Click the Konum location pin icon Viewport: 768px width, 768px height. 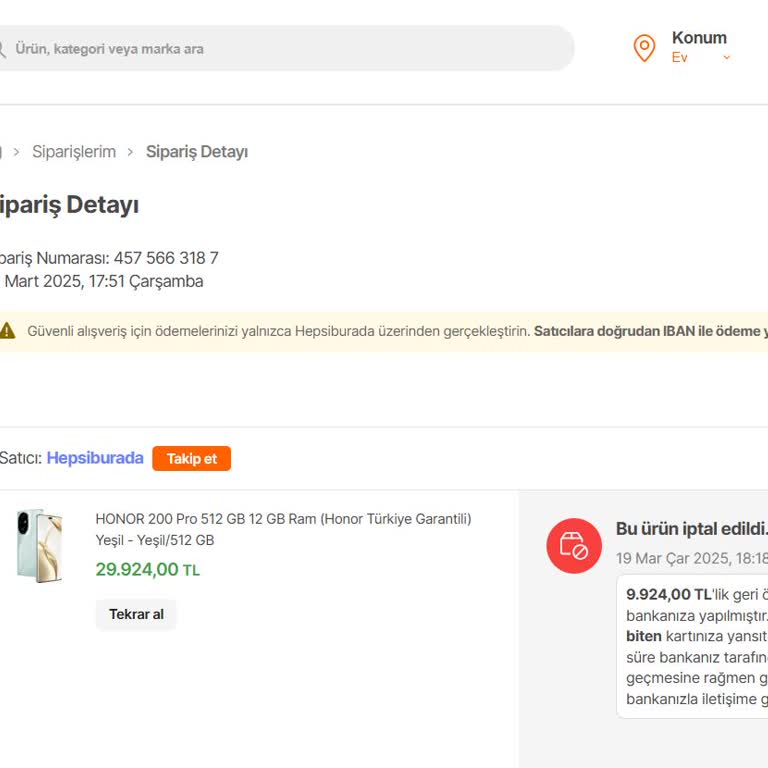click(x=644, y=48)
